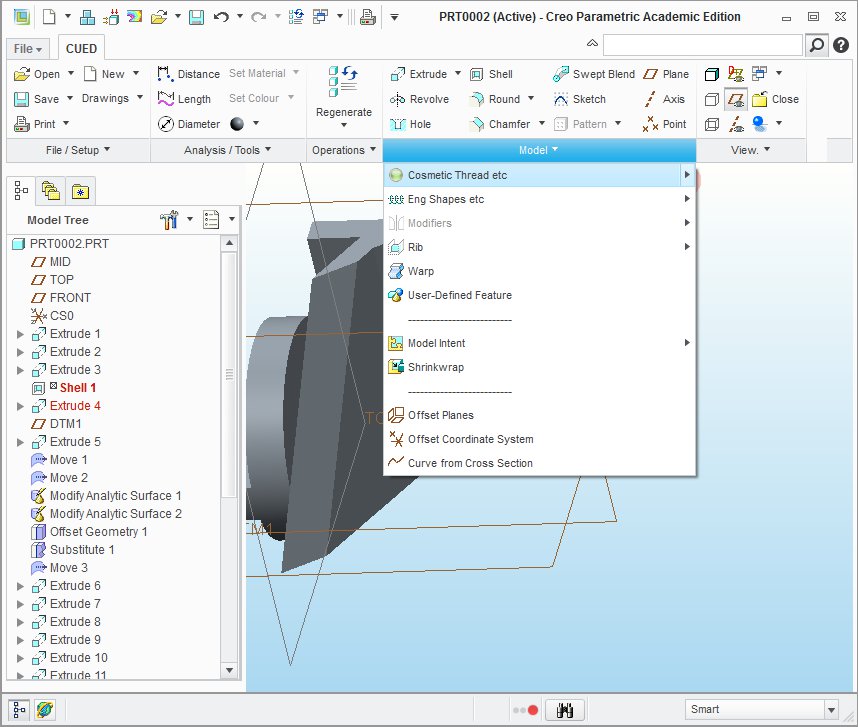Open Cosmetic Thread etc submenu

(x=539, y=175)
